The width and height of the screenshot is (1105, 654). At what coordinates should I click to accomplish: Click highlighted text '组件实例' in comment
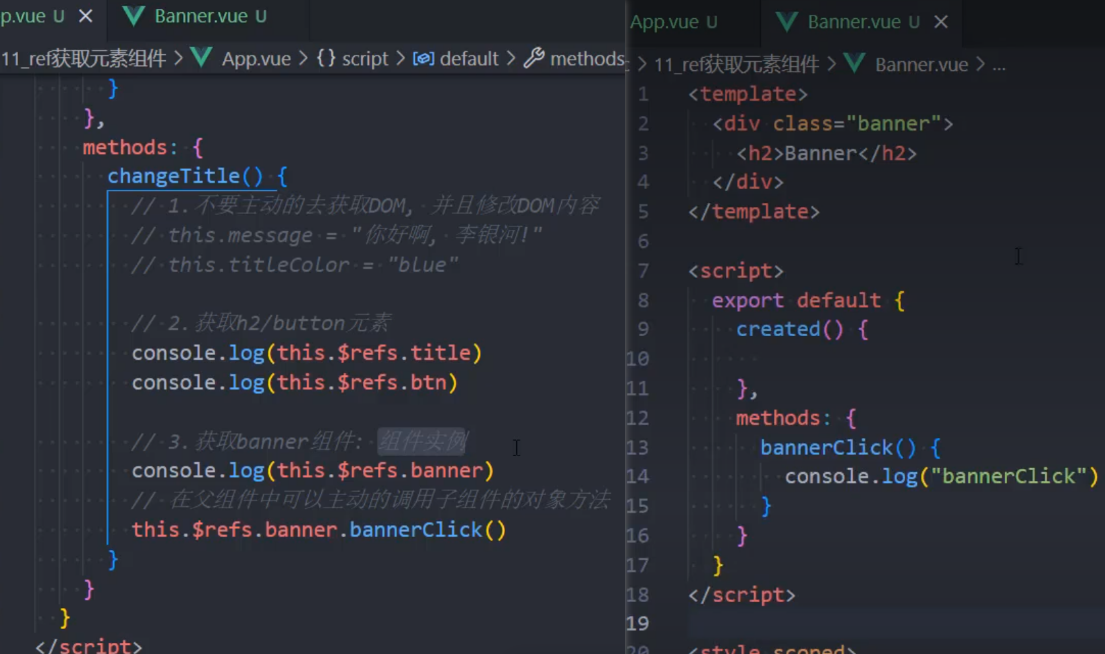(x=422, y=442)
